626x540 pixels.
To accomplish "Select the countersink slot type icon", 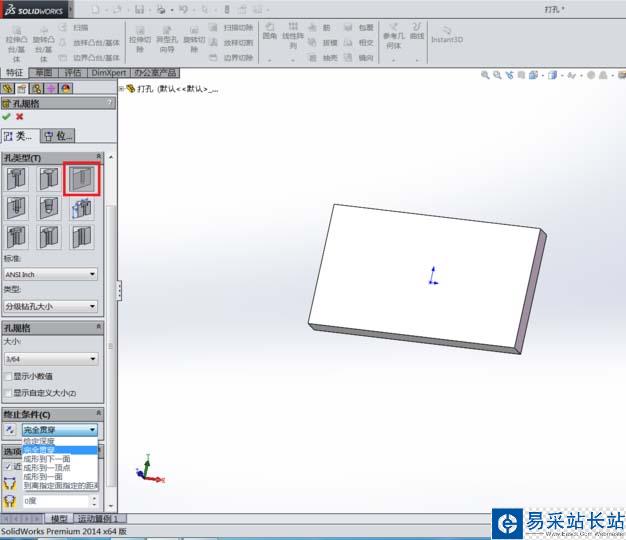I will (50, 237).
